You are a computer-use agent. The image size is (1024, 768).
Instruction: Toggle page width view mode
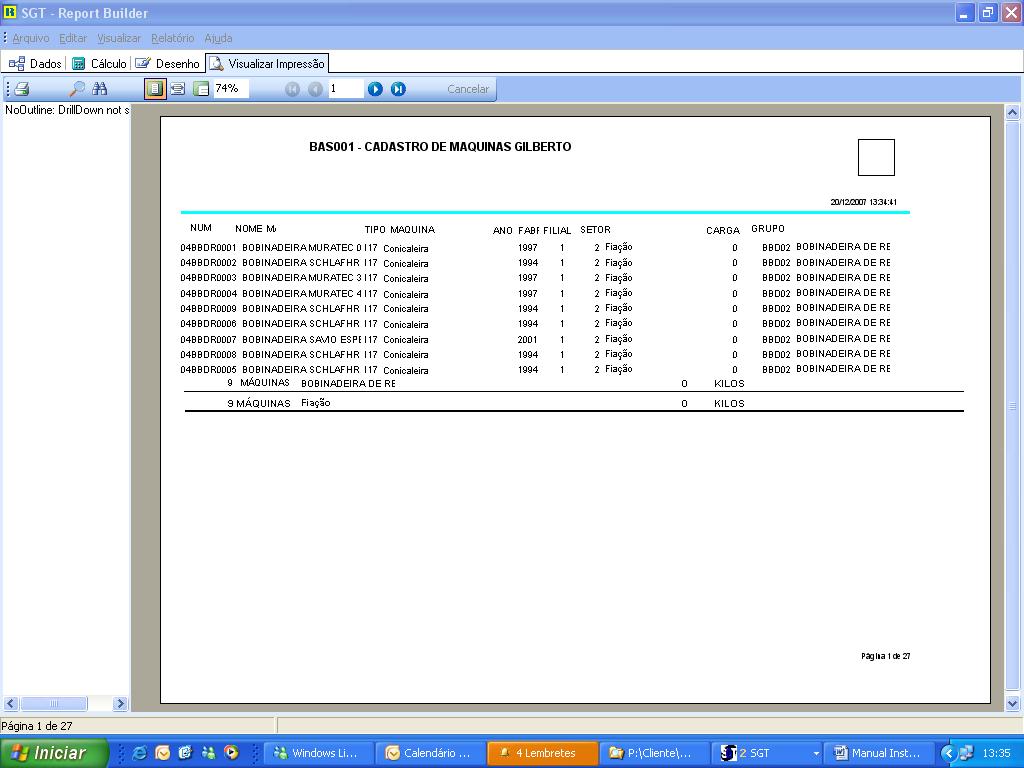point(178,89)
